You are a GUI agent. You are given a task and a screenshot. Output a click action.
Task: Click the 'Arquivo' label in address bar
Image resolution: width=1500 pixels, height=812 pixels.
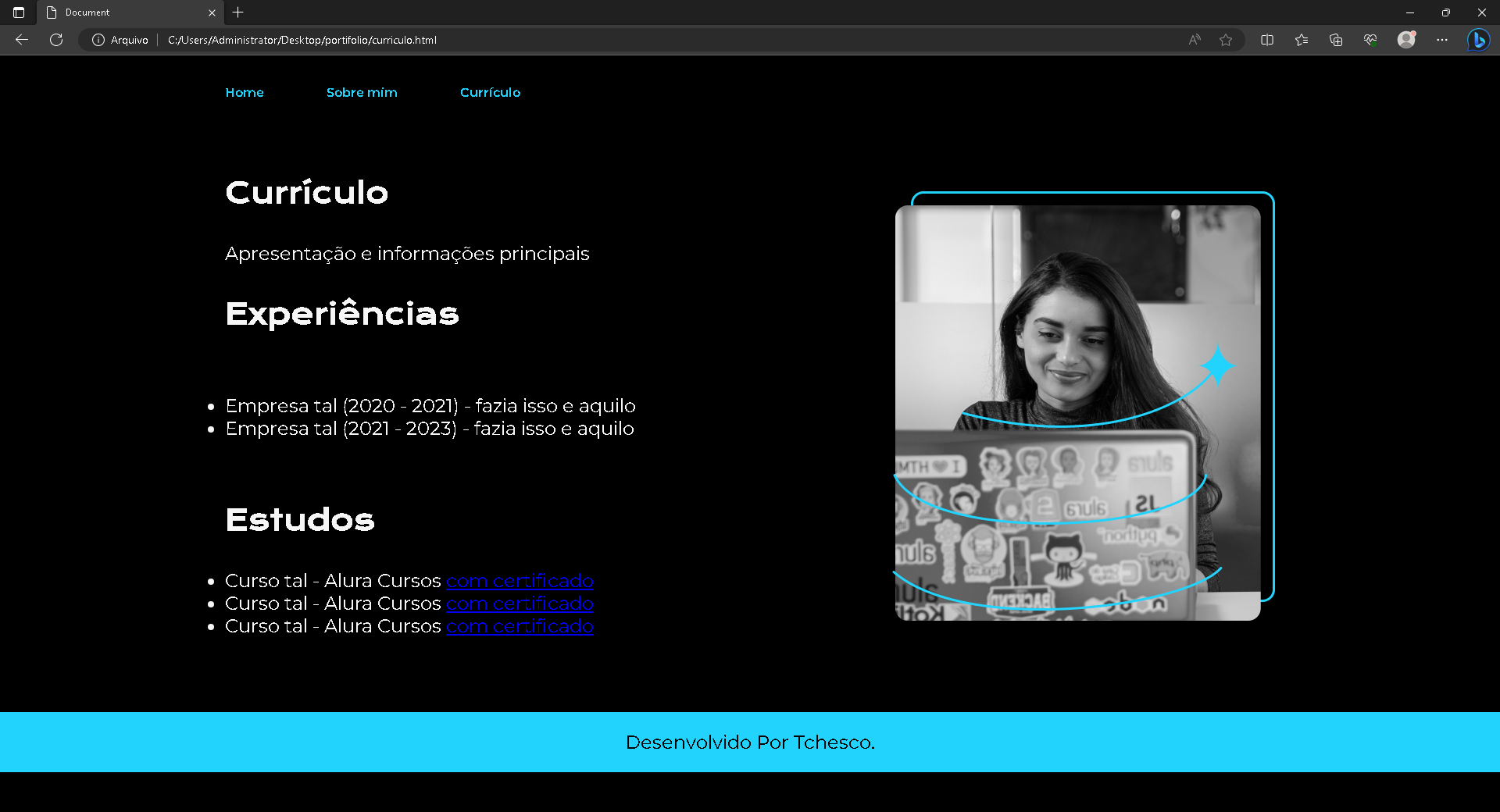[129, 40]
